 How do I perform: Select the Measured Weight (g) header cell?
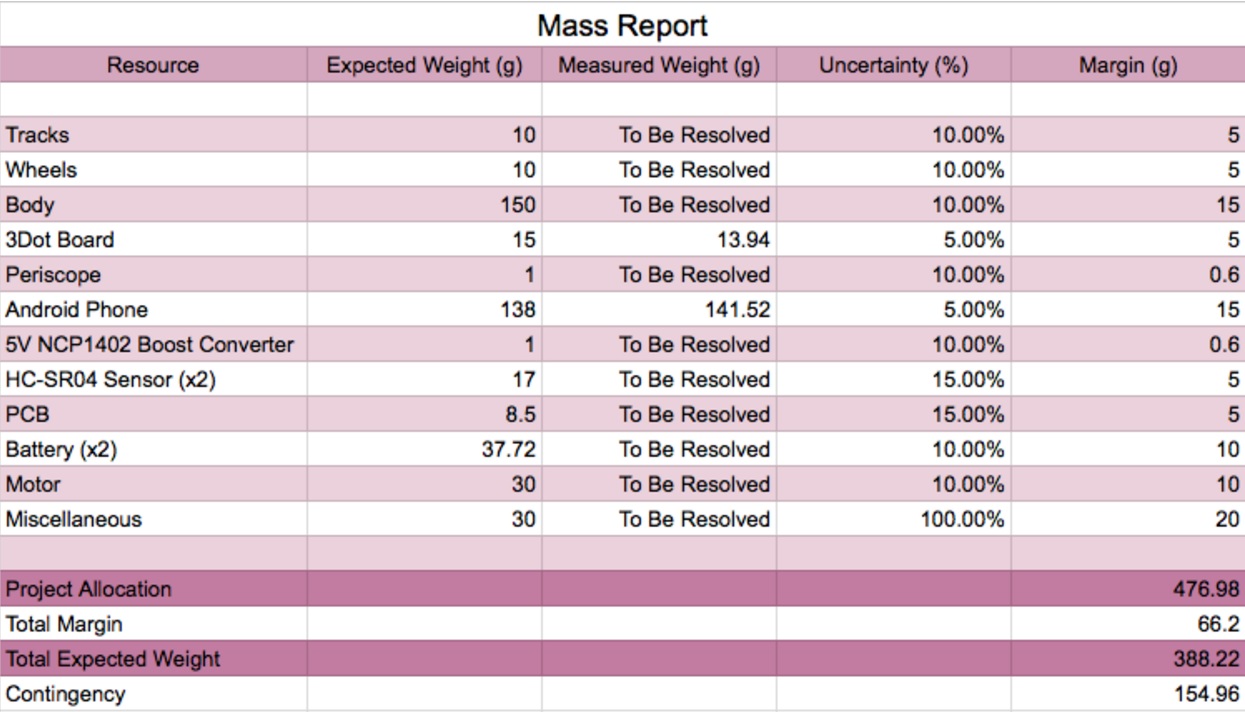[659, 65]
